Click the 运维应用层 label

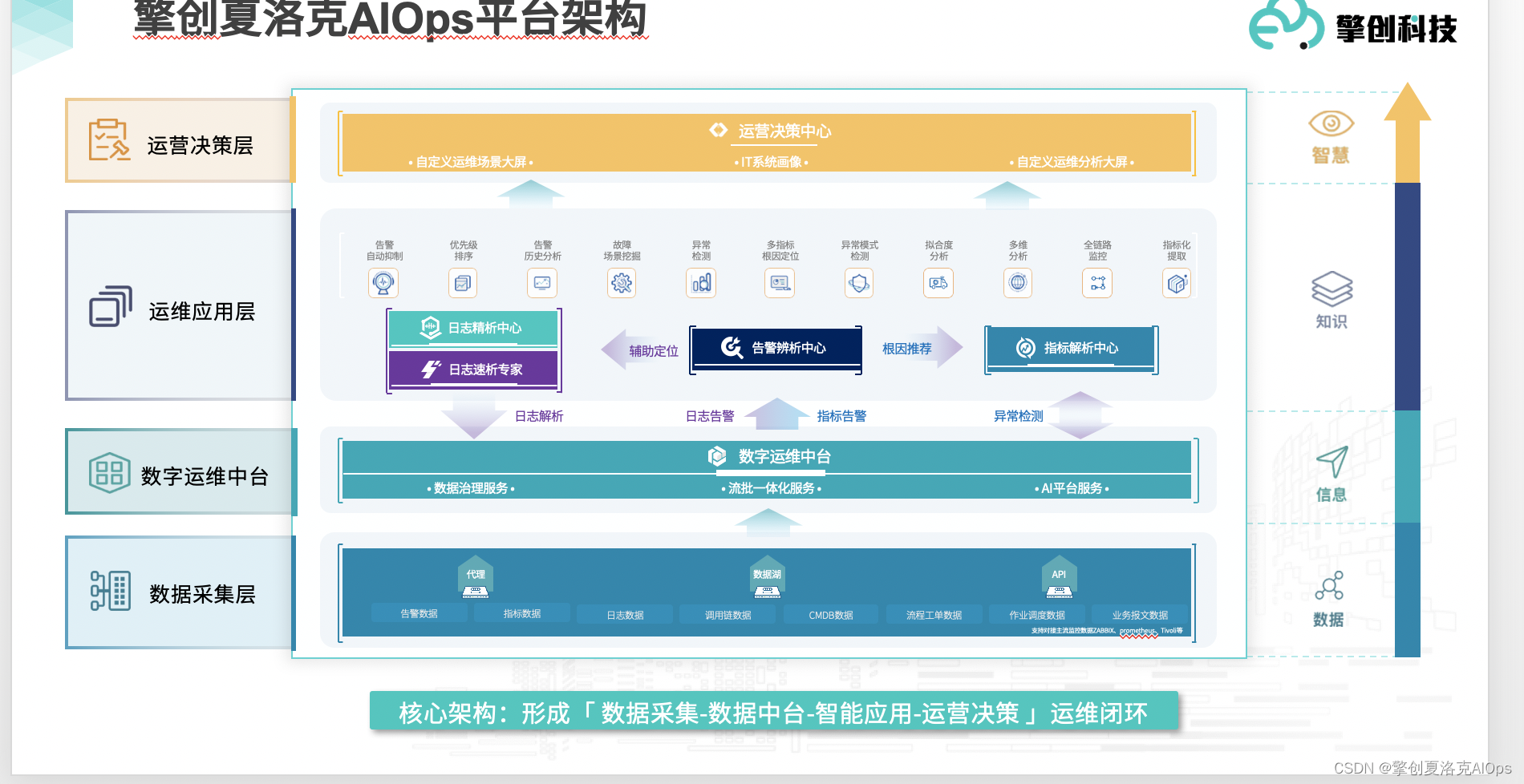tap(201, 311)
